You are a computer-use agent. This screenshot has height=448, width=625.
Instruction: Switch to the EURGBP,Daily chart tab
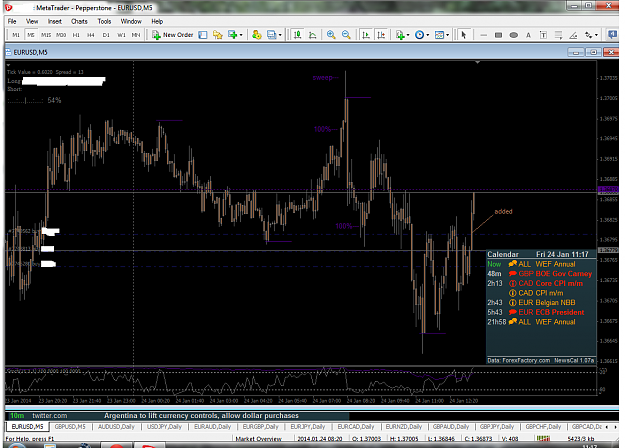tap(261, 427)
